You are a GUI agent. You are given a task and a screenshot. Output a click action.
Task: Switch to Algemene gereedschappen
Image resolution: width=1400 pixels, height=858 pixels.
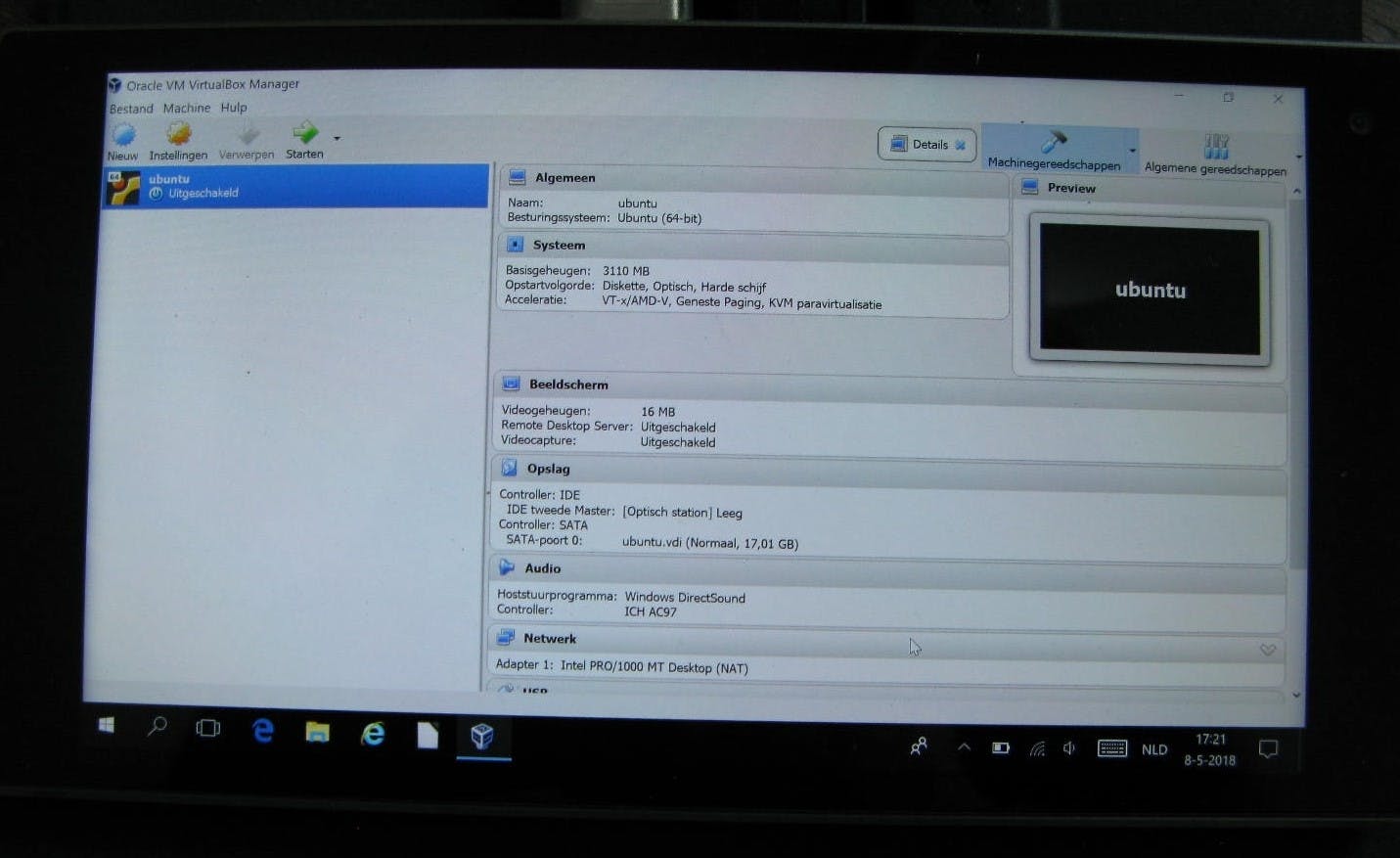click(1215, 147)
